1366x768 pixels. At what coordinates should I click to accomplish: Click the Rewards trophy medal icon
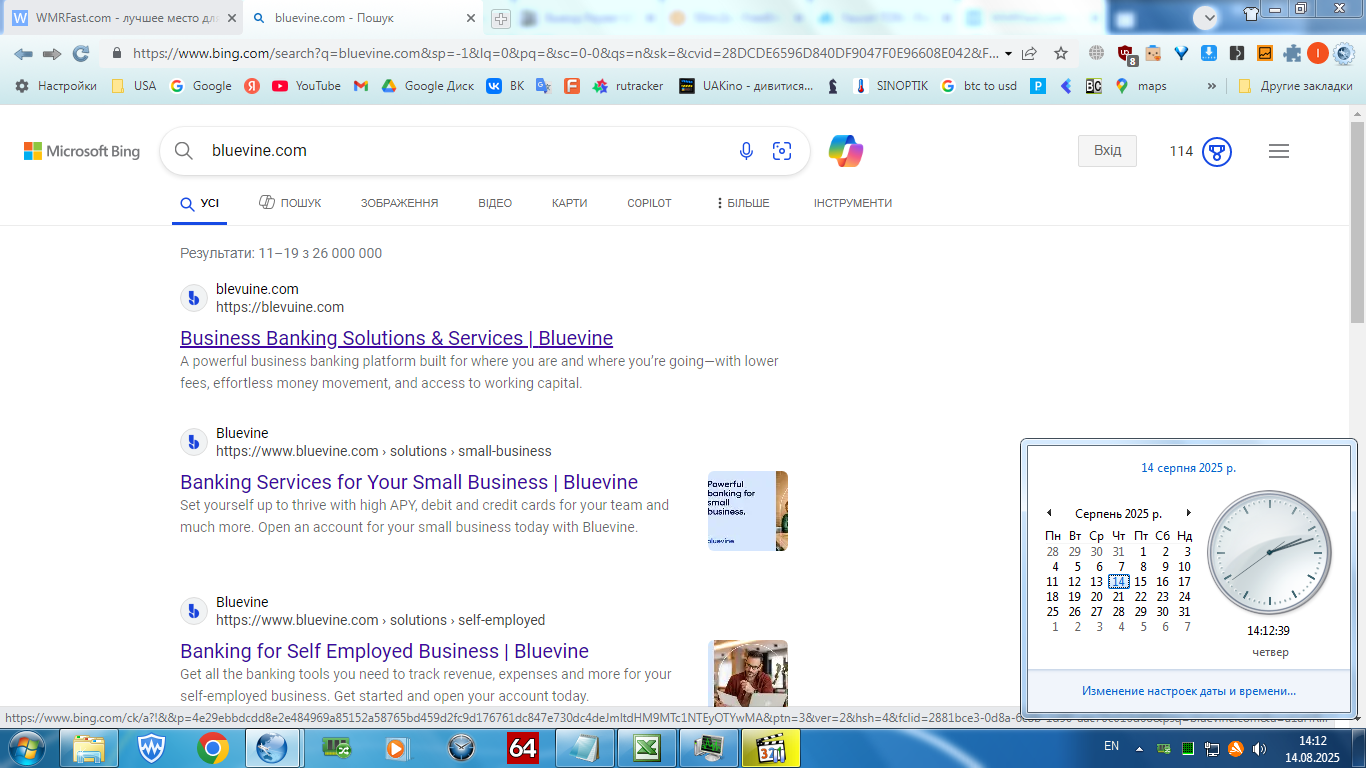[1217, 152]
